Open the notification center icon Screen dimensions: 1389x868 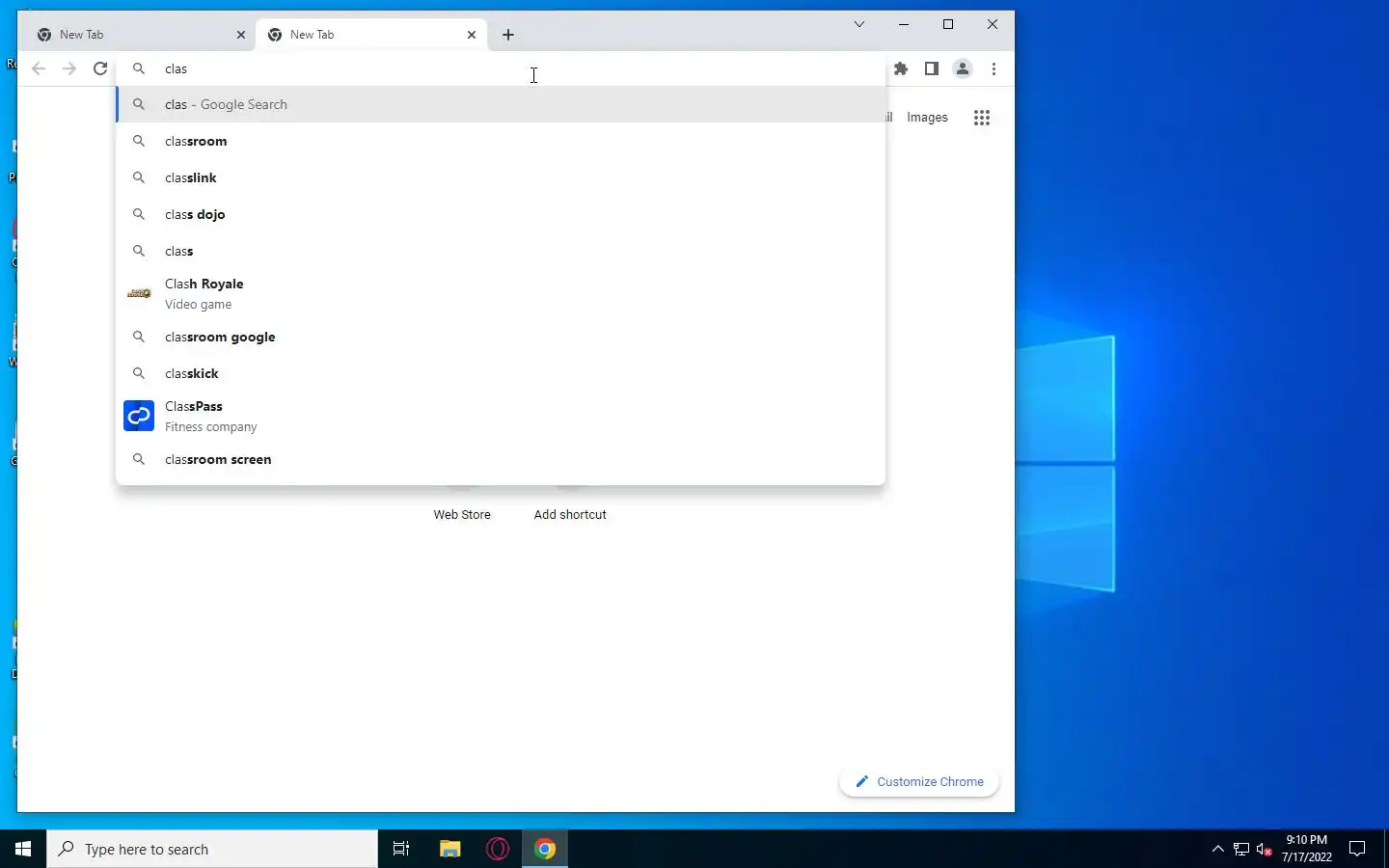tap(1357, 849)
